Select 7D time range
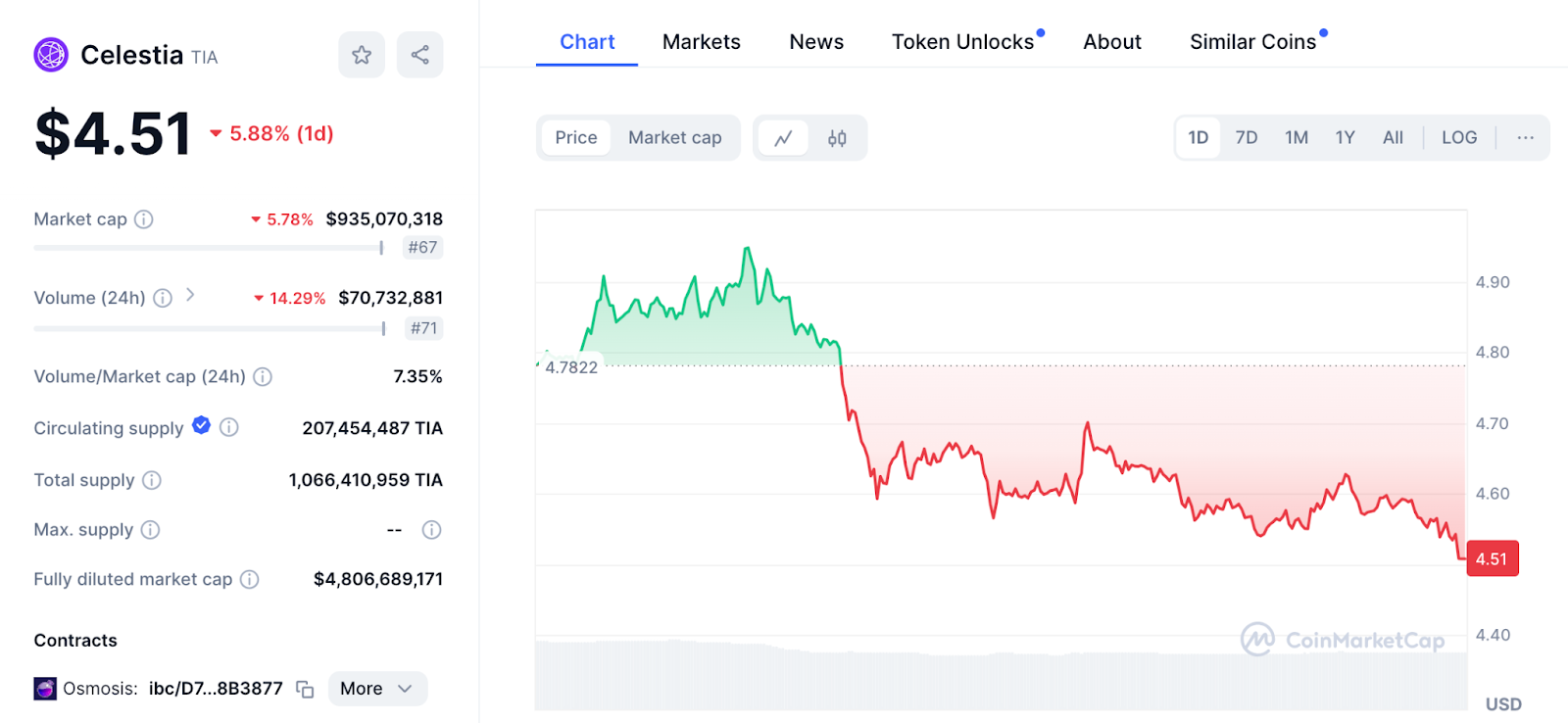The height and width of the screenshot is (723, 1568). pos(1247,138)
